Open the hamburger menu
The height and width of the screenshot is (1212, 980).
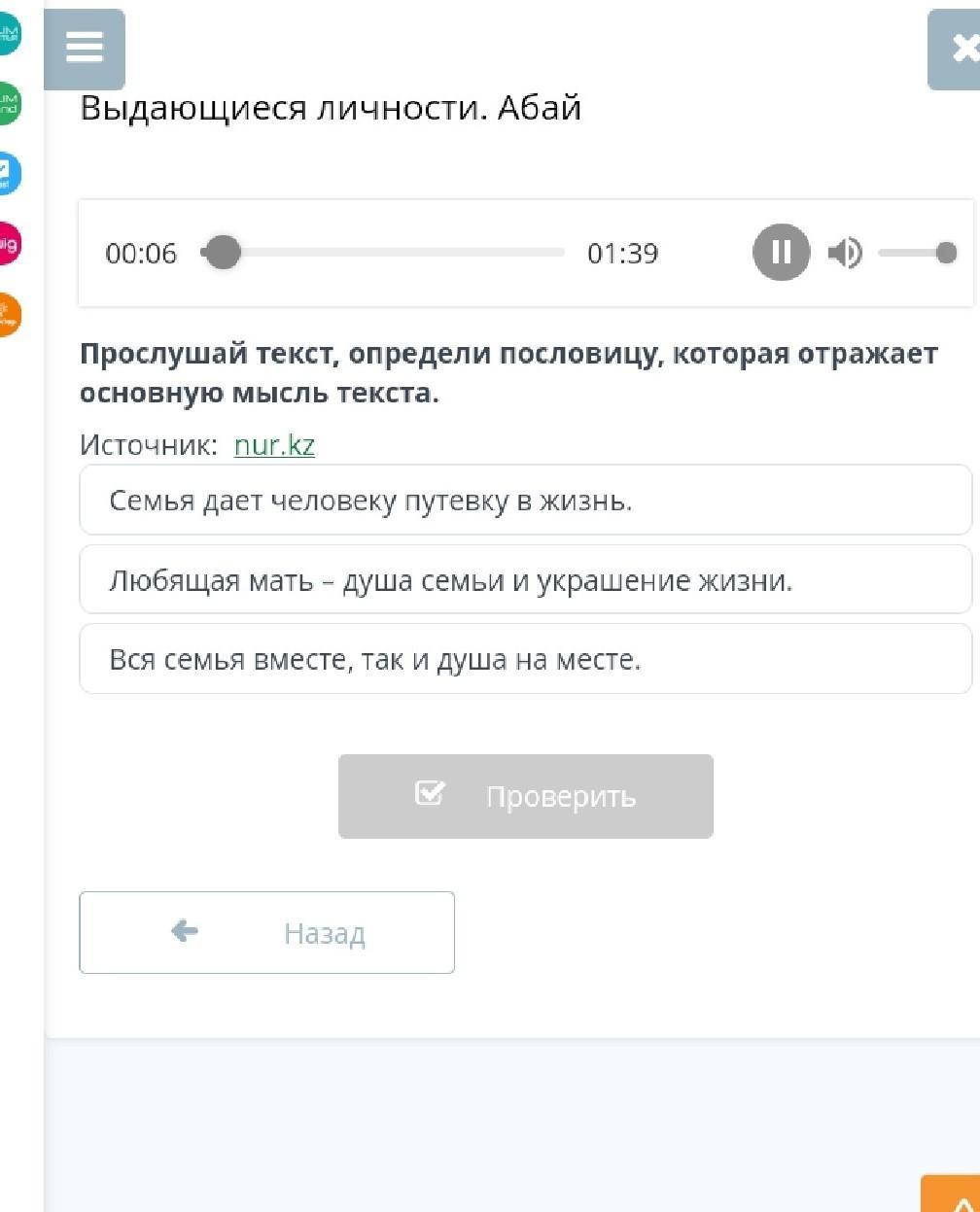[84, 48]
